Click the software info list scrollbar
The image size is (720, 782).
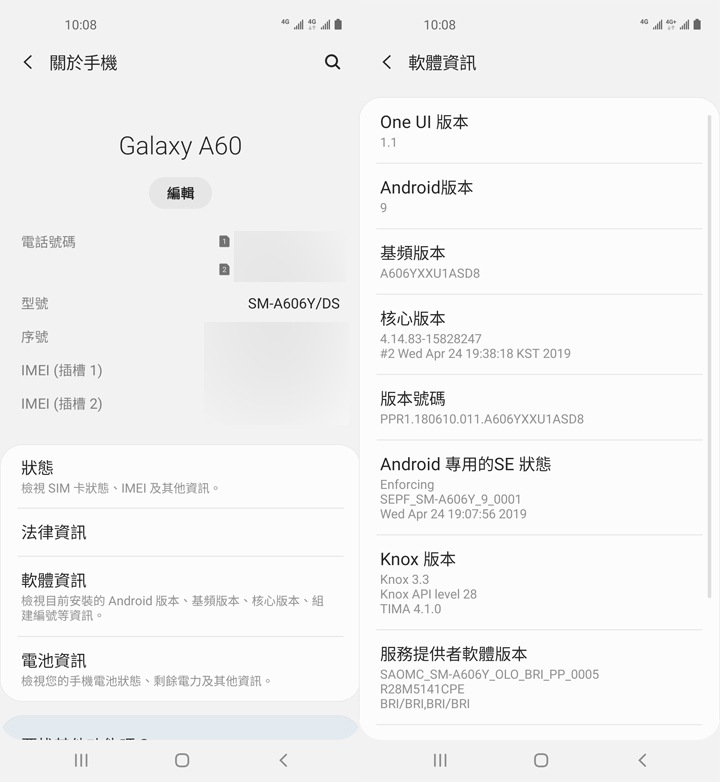coord(709,357)
